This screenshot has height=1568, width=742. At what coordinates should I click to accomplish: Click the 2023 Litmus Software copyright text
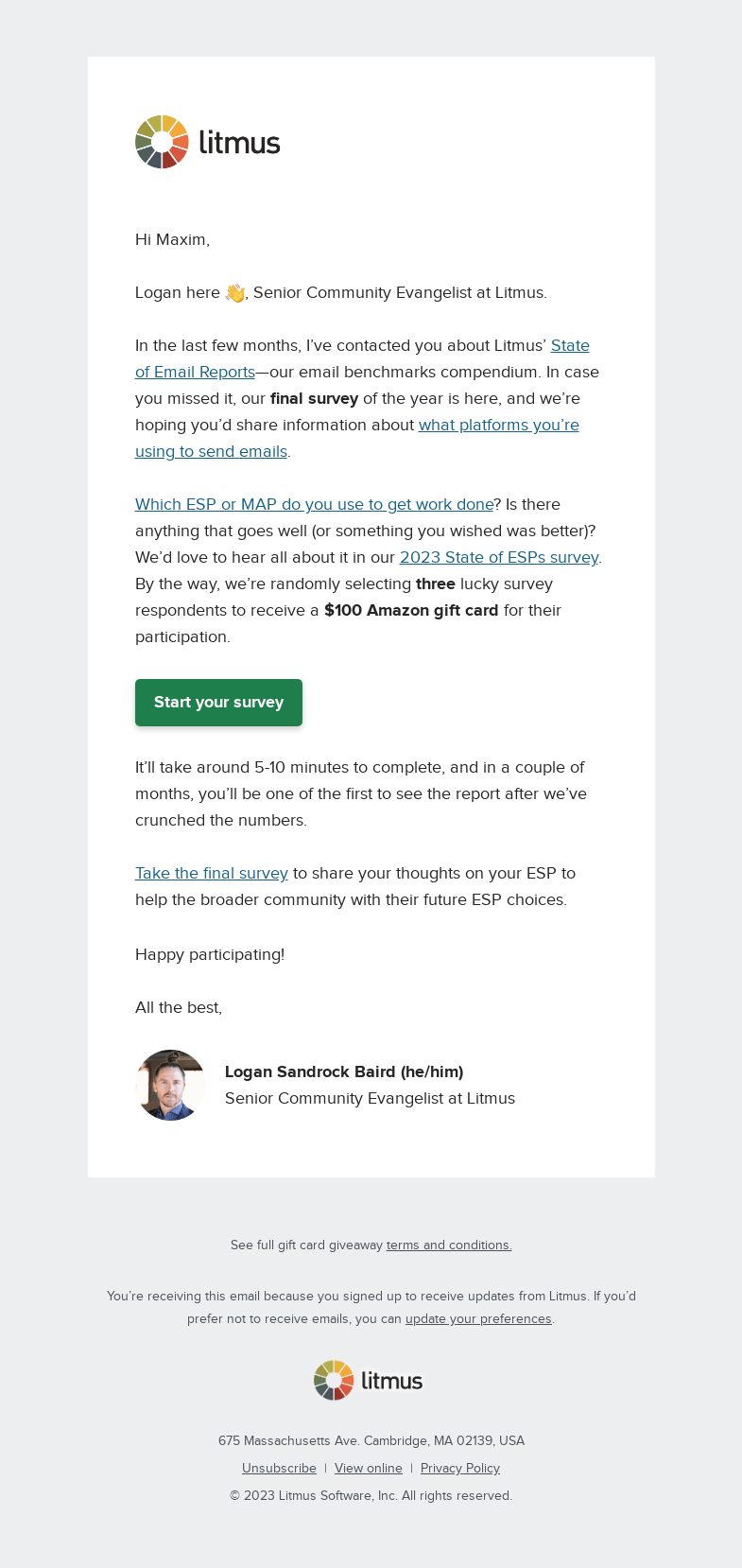(x=371, y=1495)
